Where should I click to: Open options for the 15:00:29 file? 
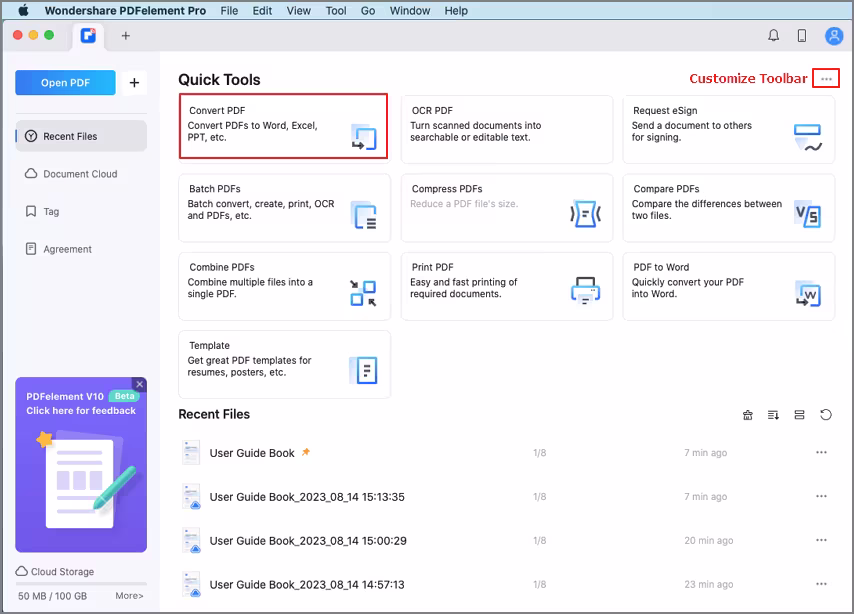click(x=821, y=540)
